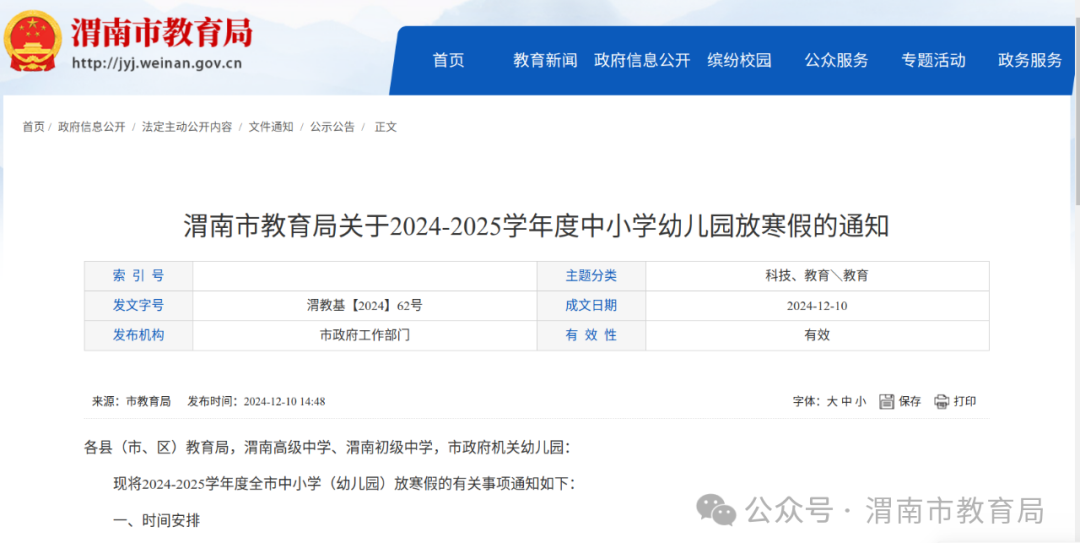
Task: Choose the 小 font size option
Action: 860,402
